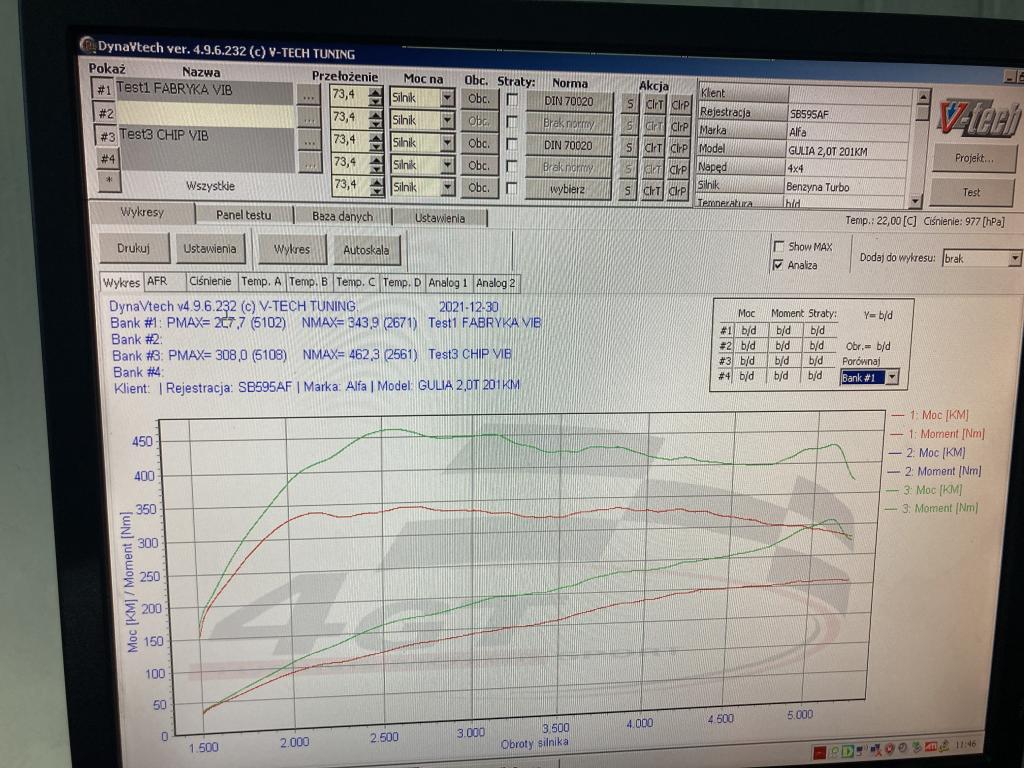The width and height of the screenshot is (1024, 768).
Task: Click the ClrT button in row #1
Action: tap(654, 104)
